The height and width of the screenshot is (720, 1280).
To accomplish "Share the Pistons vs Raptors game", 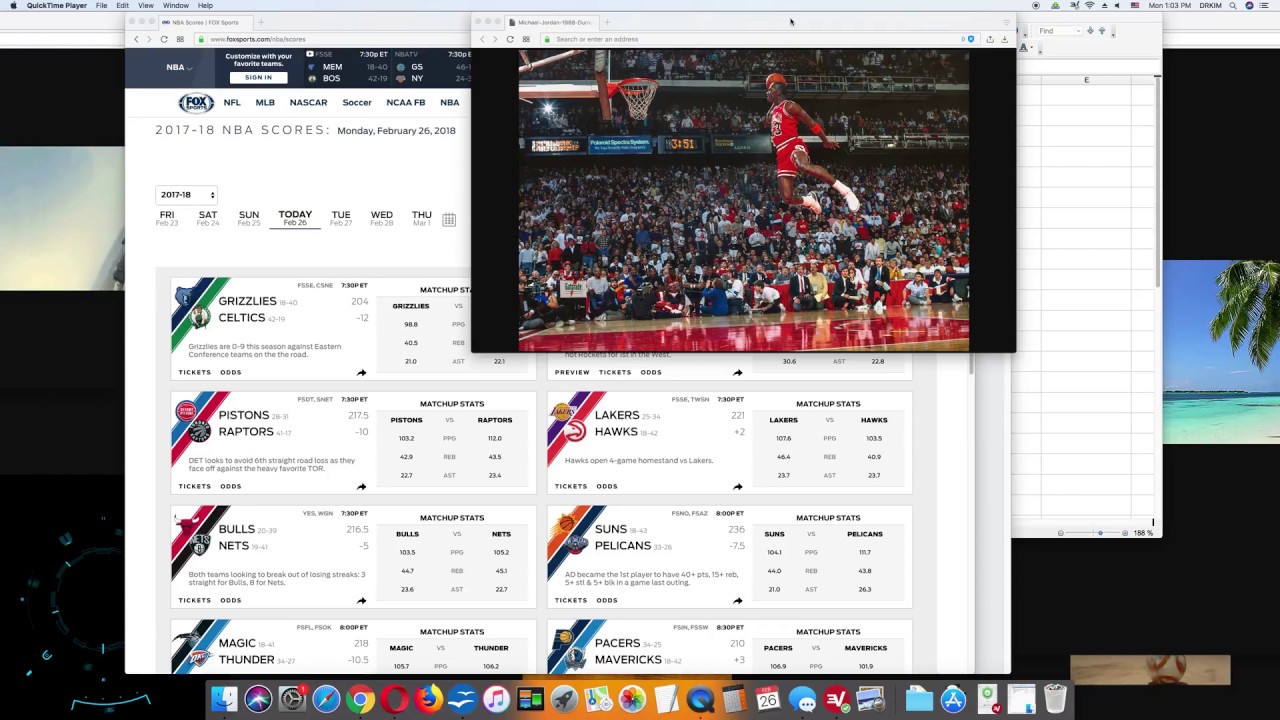I will point(361,486).
